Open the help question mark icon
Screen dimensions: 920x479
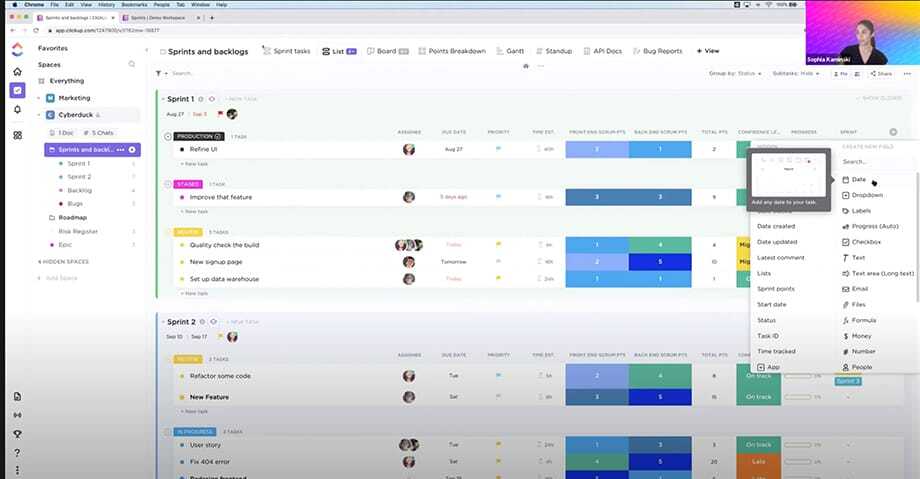pos(17,453)
